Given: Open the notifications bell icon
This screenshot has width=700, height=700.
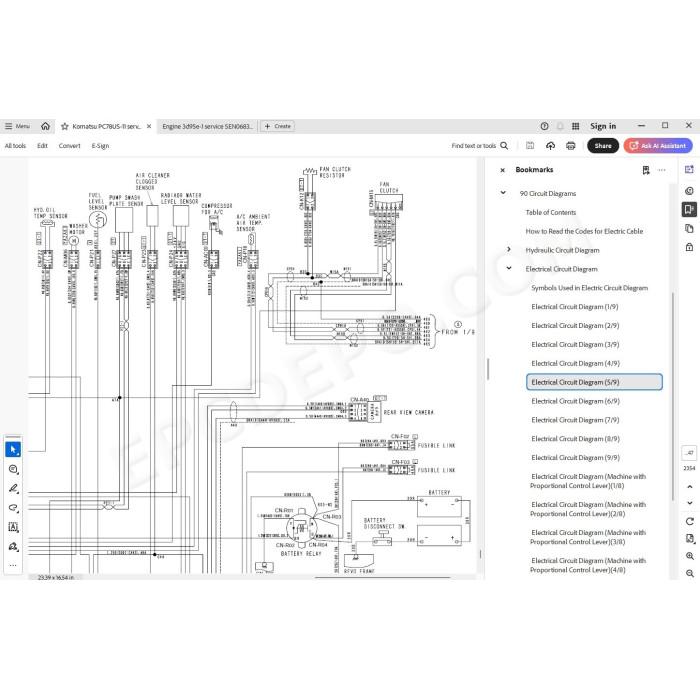Looking at the screenshot, I should (x=560, y=126).
